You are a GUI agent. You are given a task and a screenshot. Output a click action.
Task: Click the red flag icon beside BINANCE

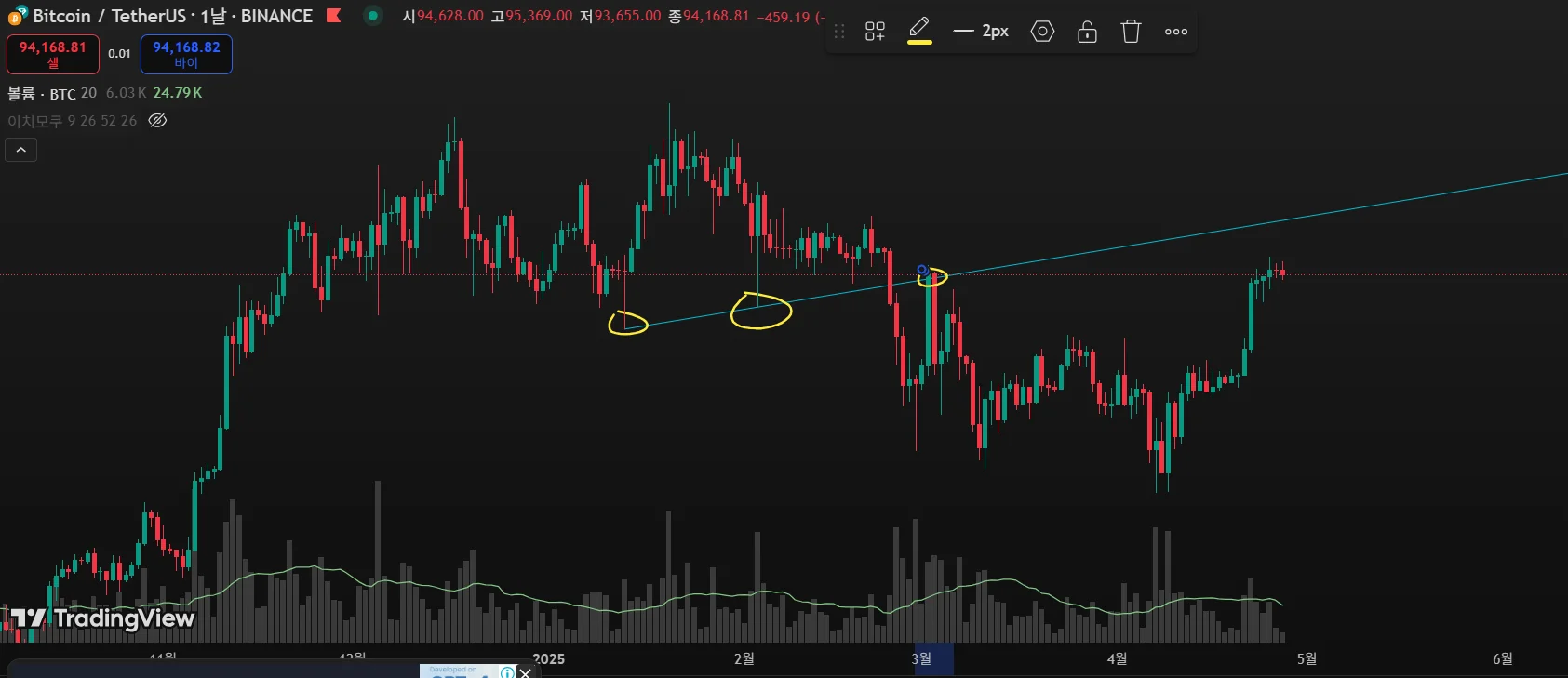(333, 16)
